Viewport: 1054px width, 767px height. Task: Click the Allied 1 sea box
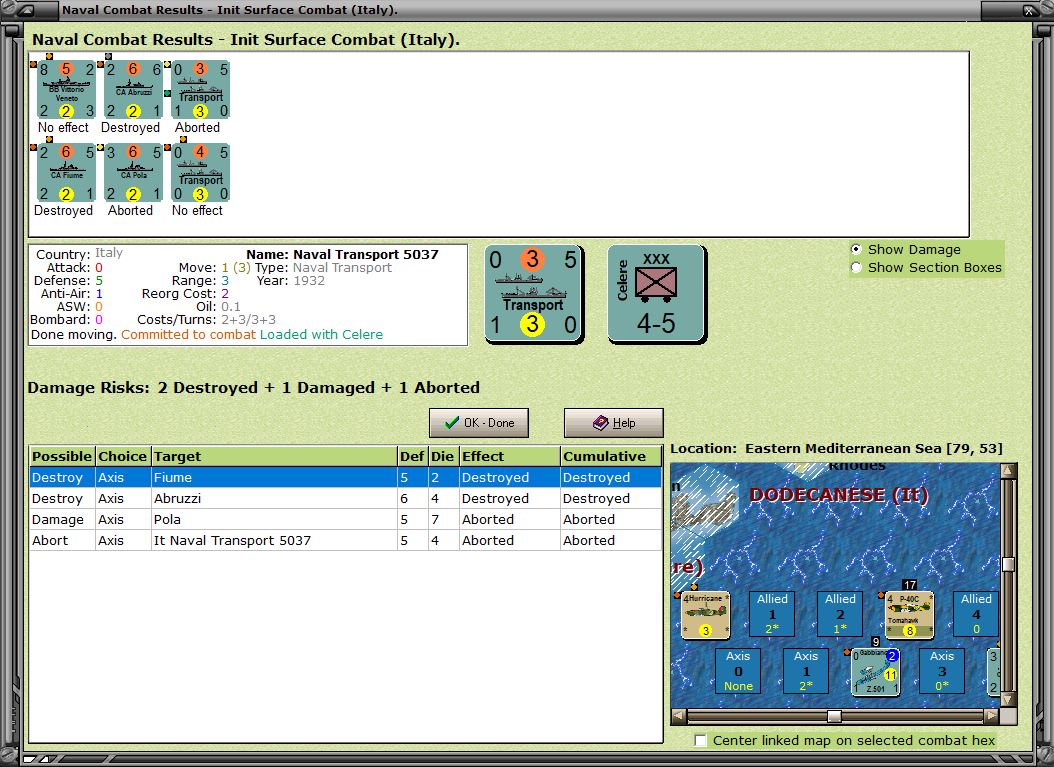click(x=772, y=614)
